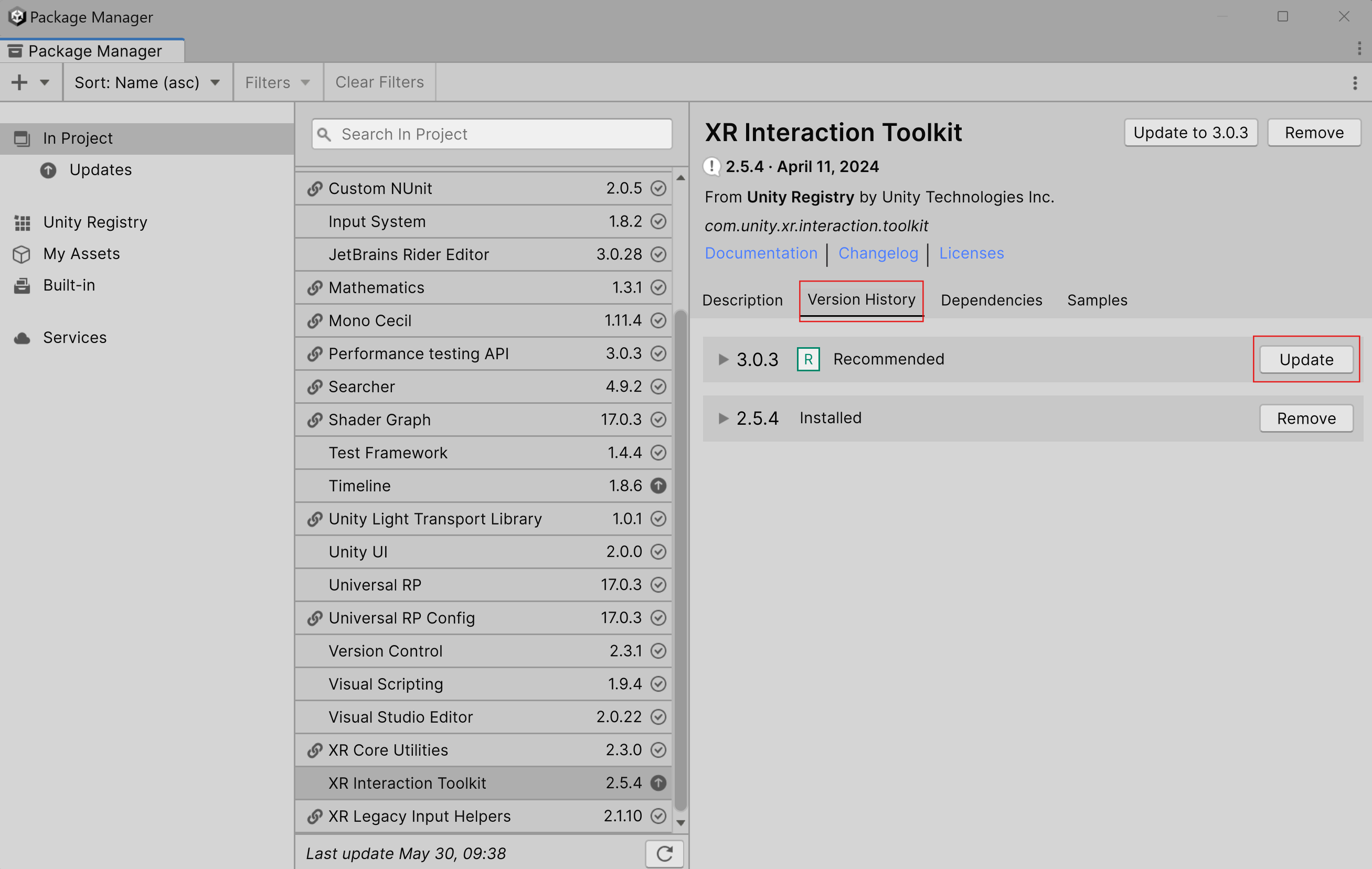Select the Built-in packages section

point(68,285)
